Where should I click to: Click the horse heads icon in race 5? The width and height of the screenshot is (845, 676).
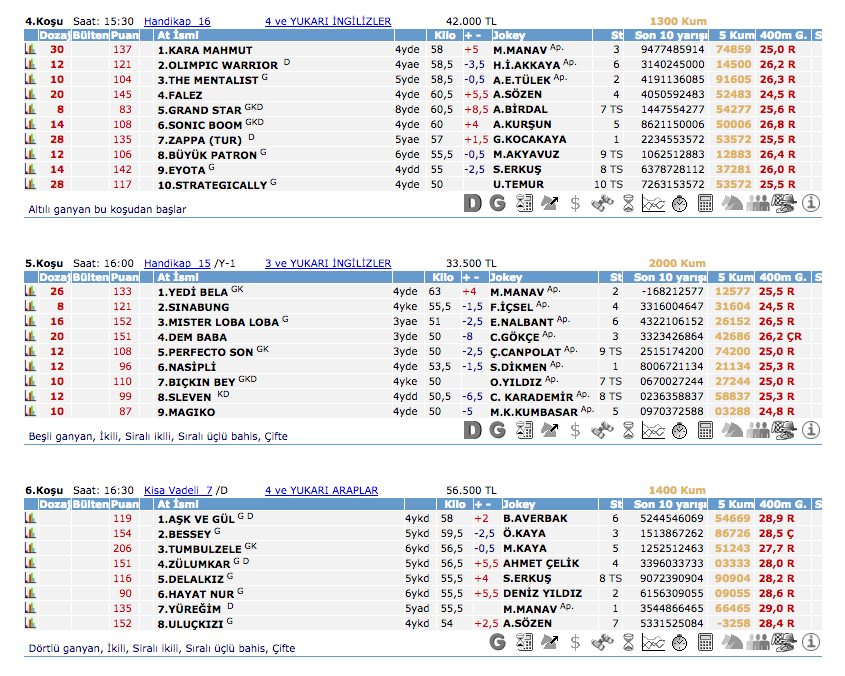[732, 430]
